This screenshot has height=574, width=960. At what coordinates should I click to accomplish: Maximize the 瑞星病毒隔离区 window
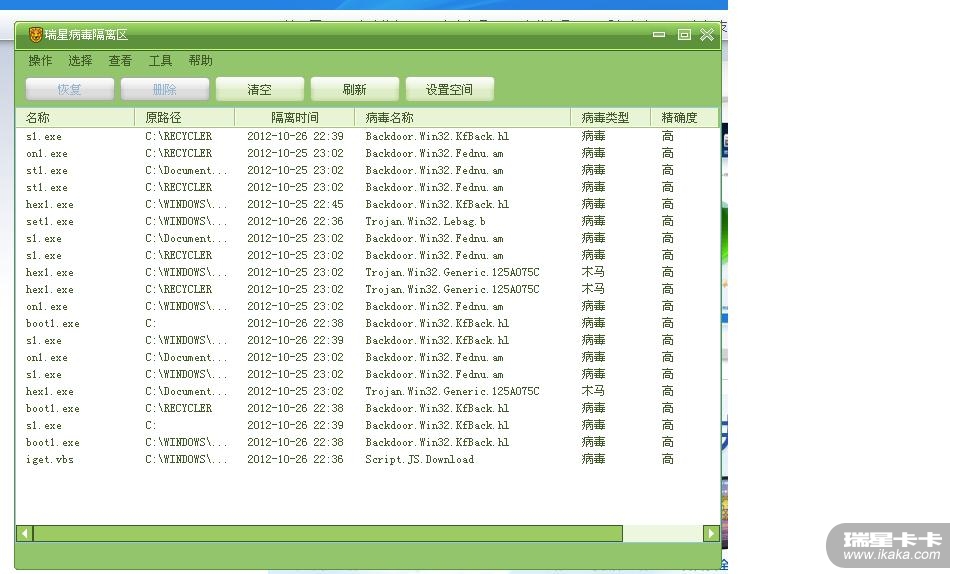[684, 35]
